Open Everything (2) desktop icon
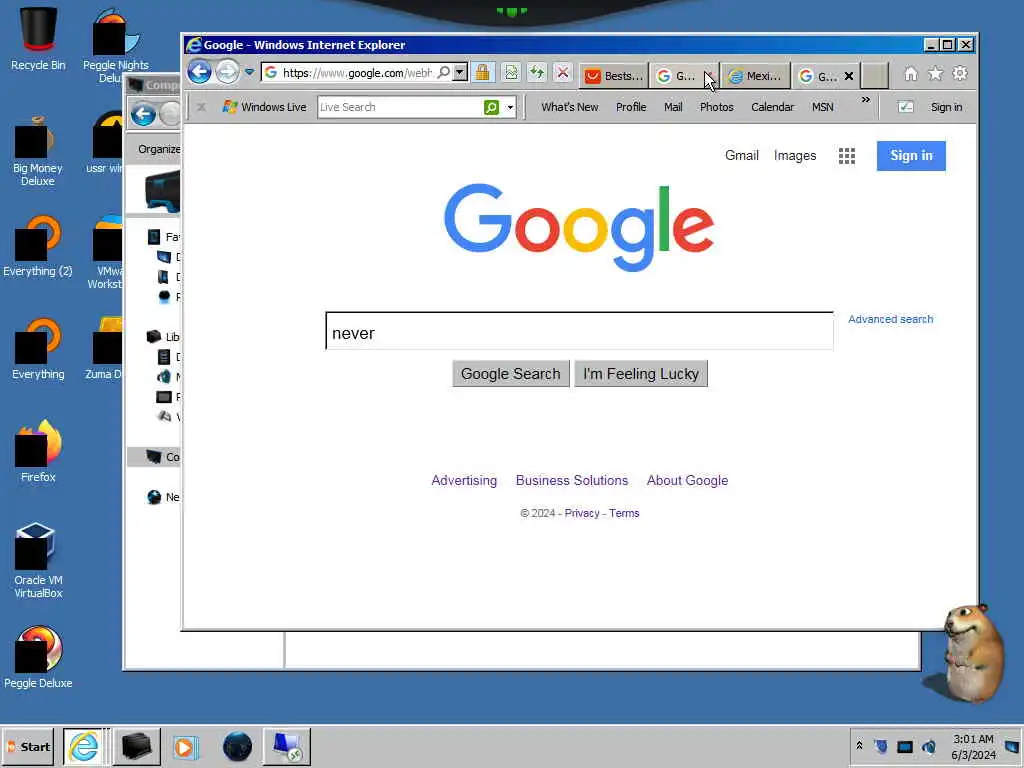 (38, 247)
